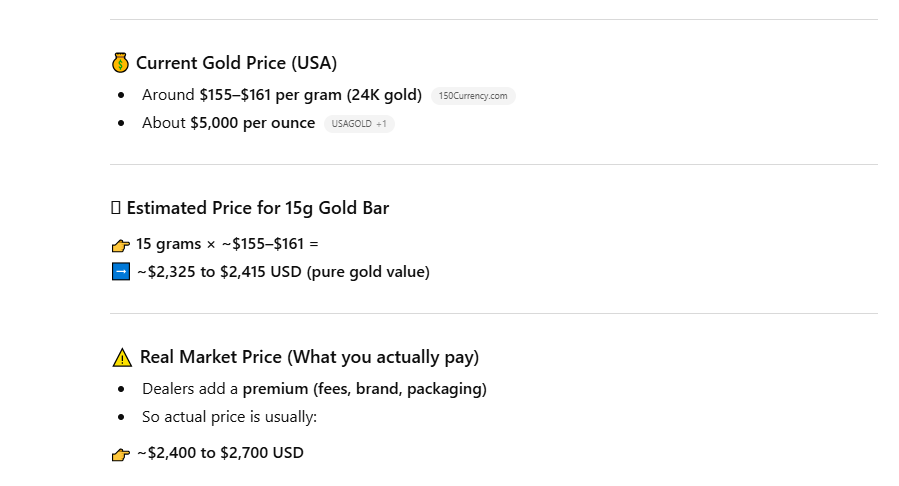
Task: Click the "+1" additional sources indicator
Action: click(x=382, y=124)
